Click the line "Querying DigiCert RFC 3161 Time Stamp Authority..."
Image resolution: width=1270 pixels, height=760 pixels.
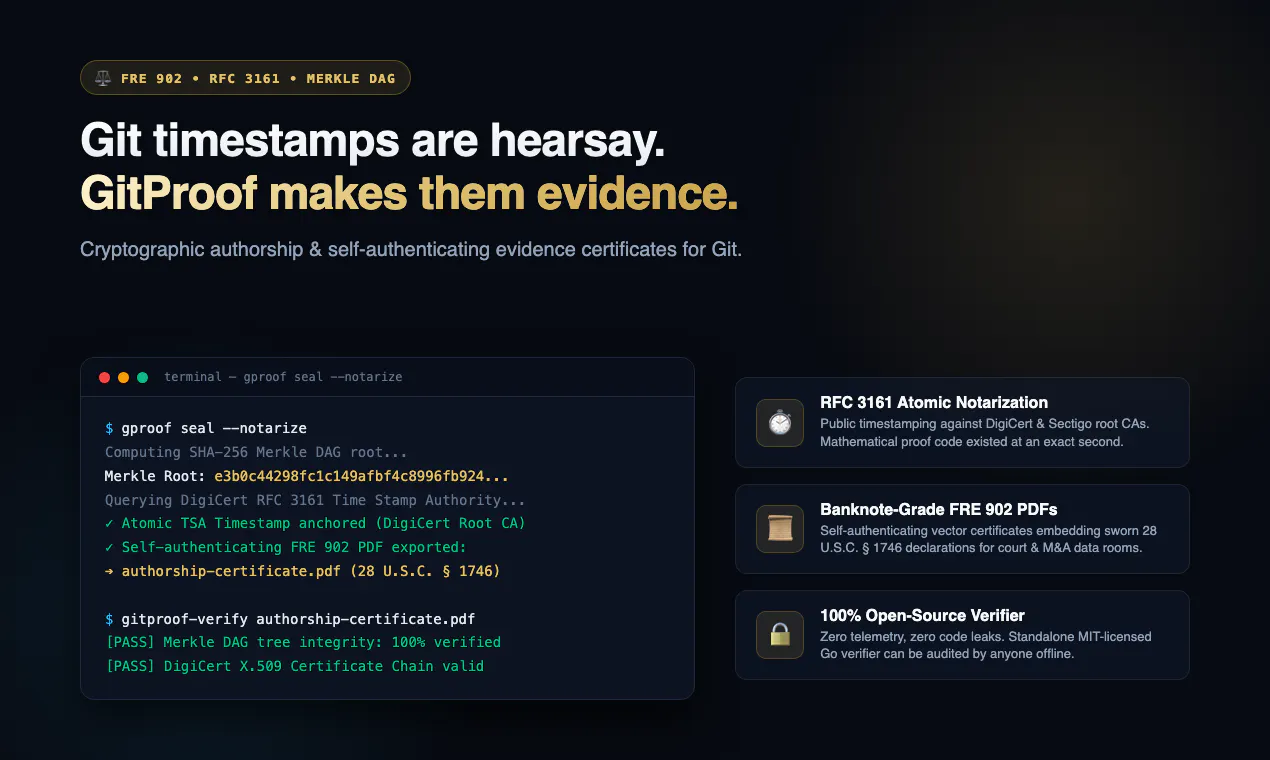point(315,500)
